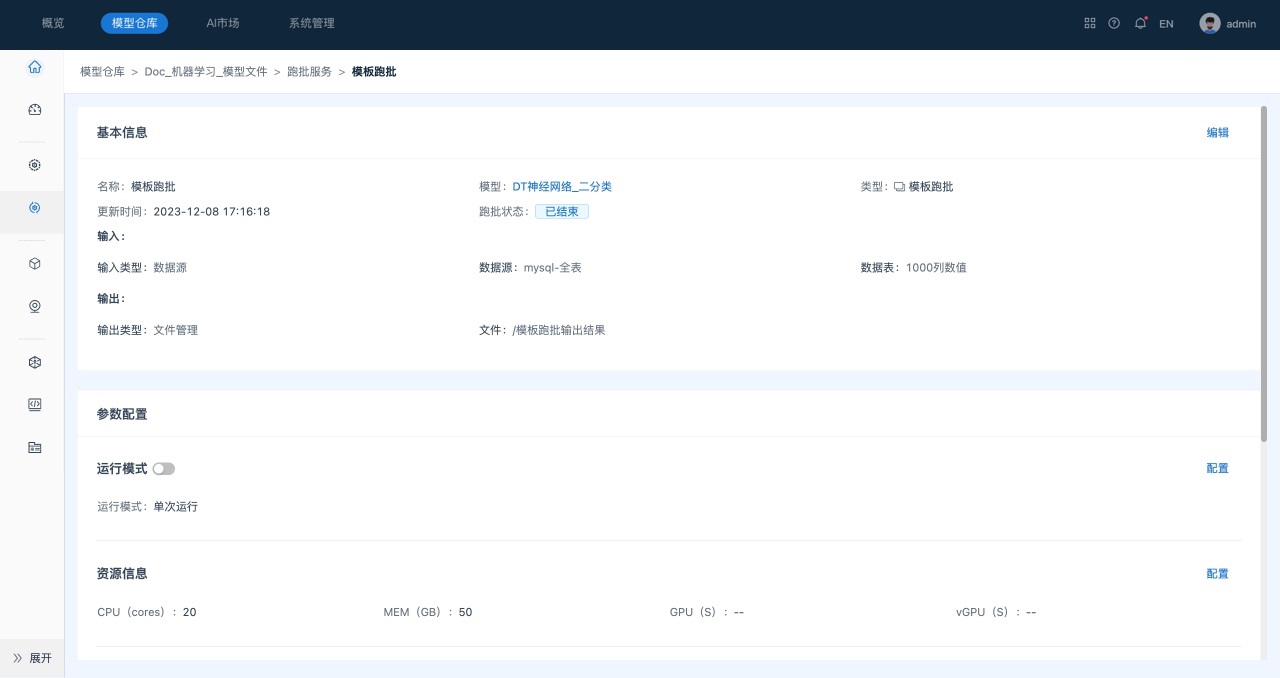Open the home icon in the sidebar
The height and width of the screenshot is (678, 1280).
35,66
